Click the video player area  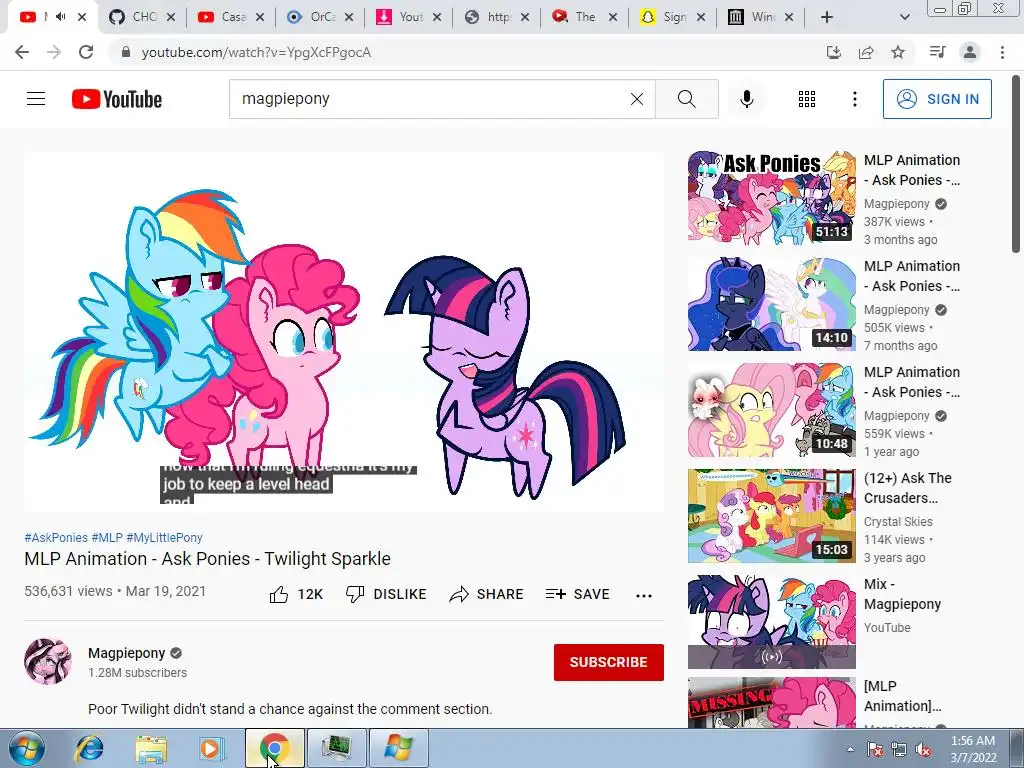tap(344, 331)
